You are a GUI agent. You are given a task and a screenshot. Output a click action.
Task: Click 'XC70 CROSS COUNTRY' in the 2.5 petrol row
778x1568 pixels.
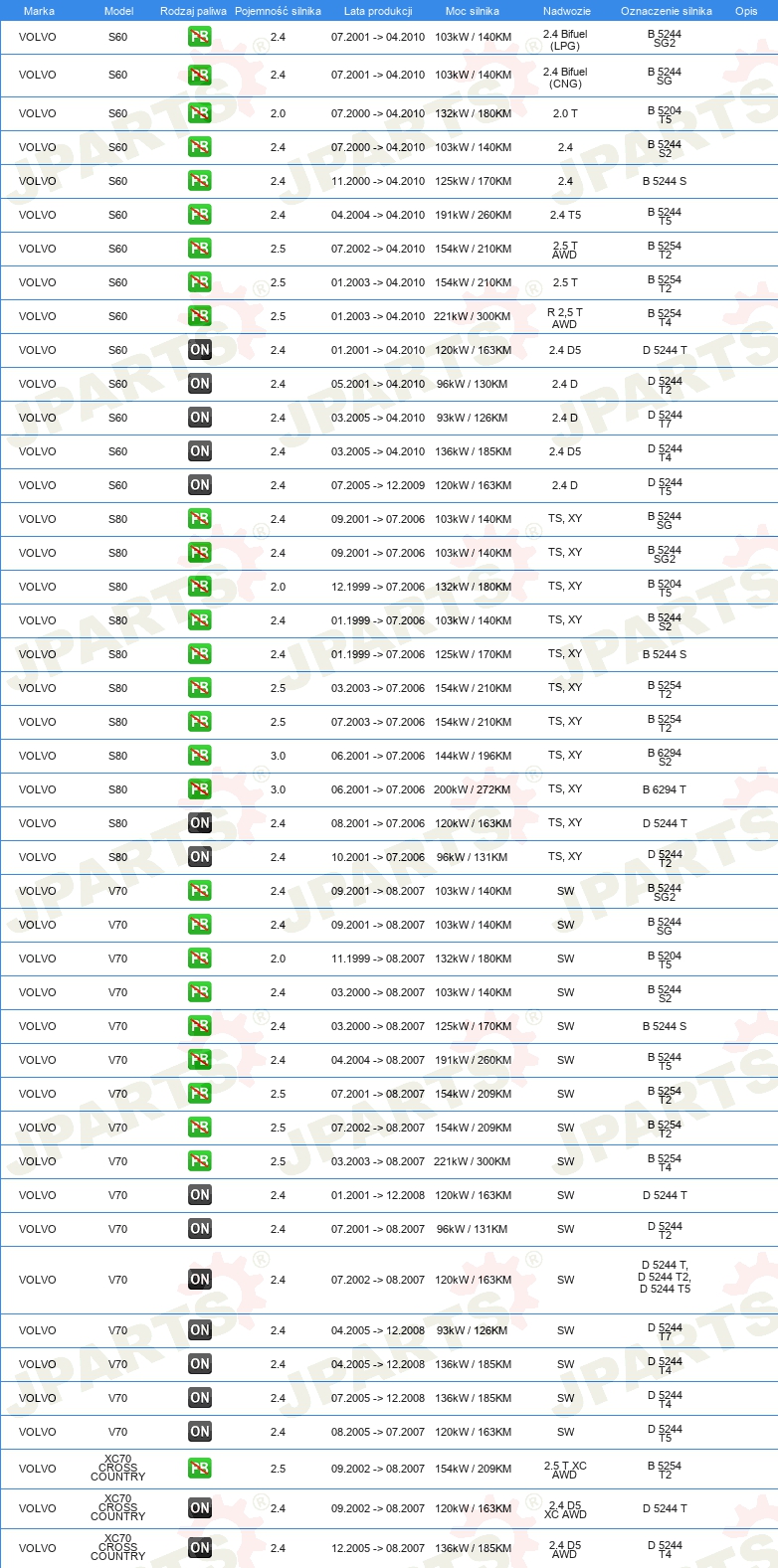pos(118,1469)
